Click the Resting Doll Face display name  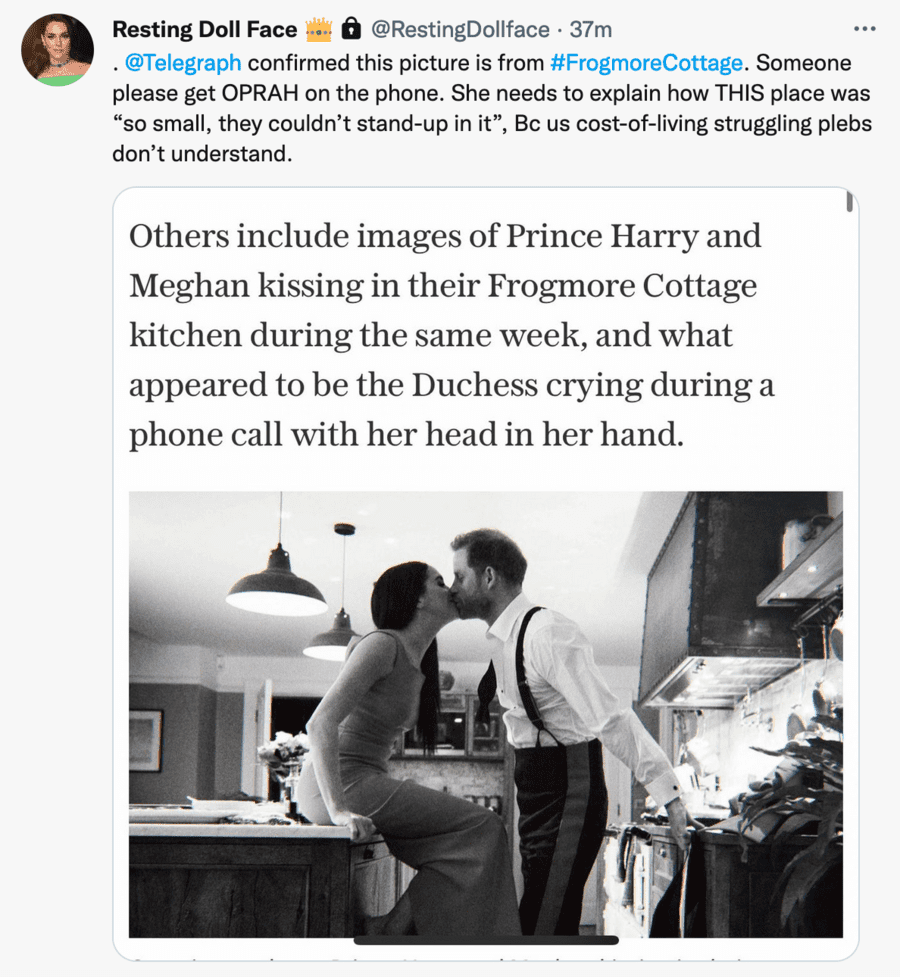click(204, 30)
